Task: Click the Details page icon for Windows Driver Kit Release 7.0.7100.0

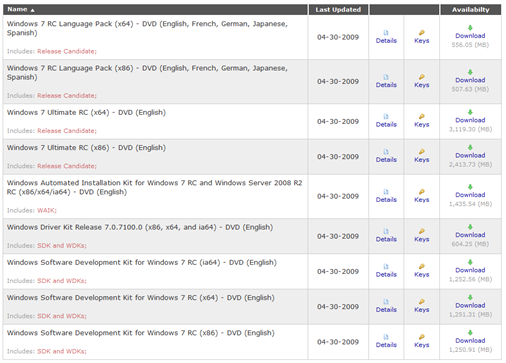Action: pos(386,231)
